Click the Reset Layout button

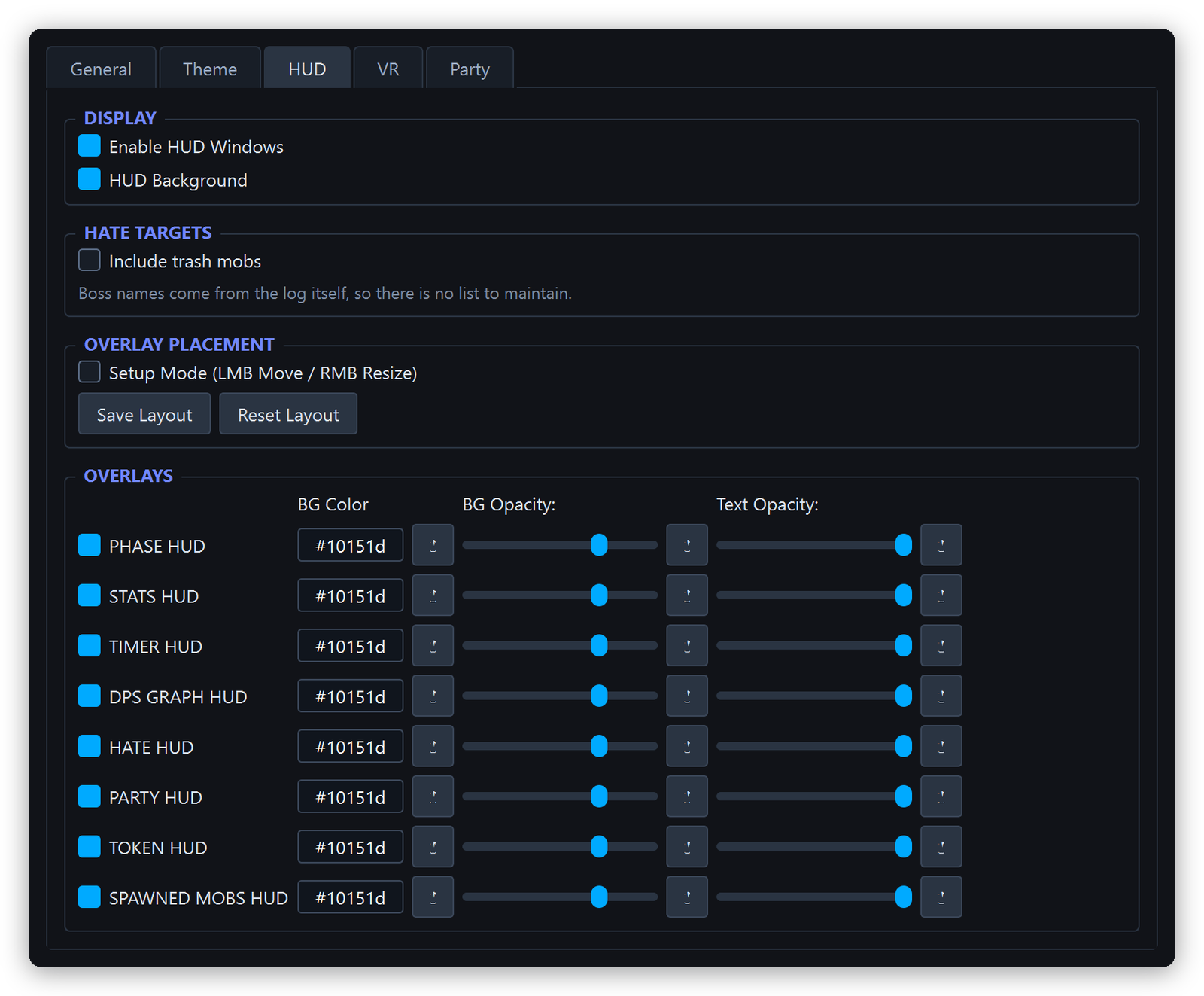(288, 414)
